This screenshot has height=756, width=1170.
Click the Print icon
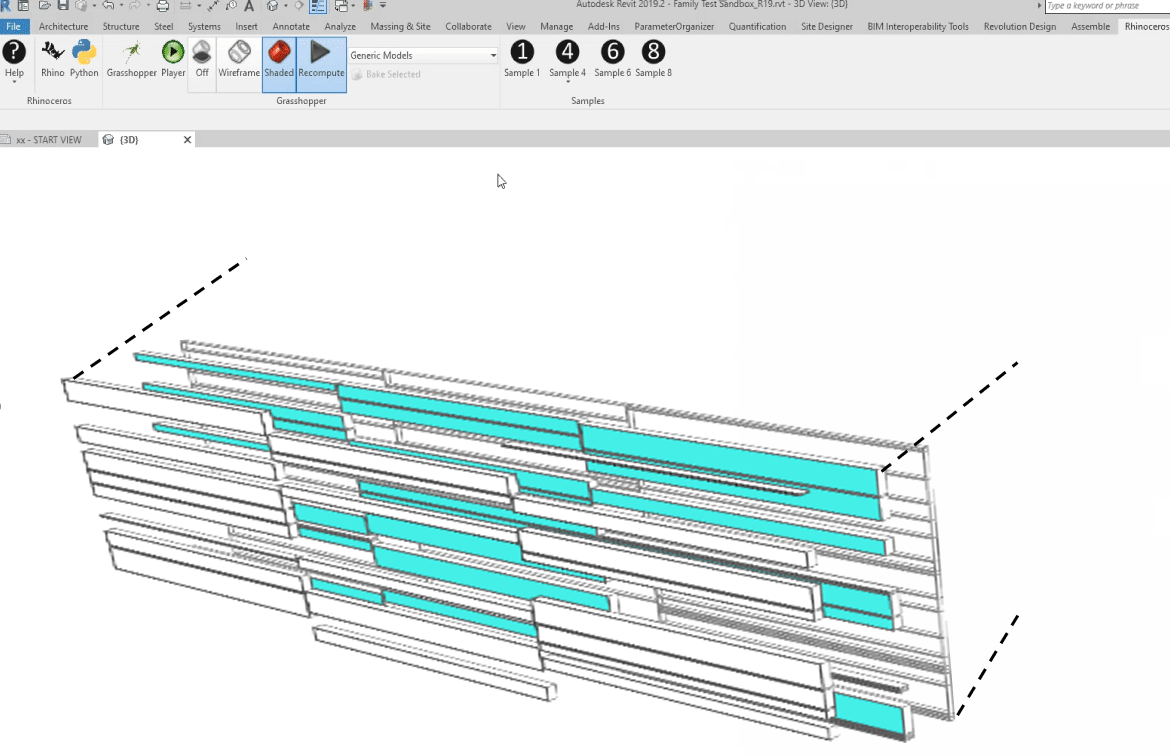(x=163, y=5)
